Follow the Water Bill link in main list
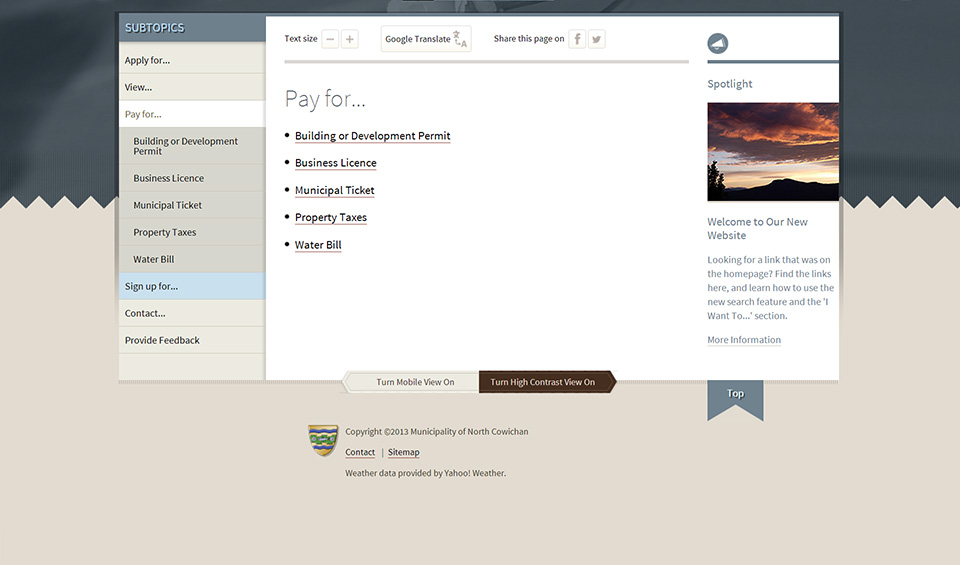The height and width of the screenshot is (565, 960). click(318, 245)
